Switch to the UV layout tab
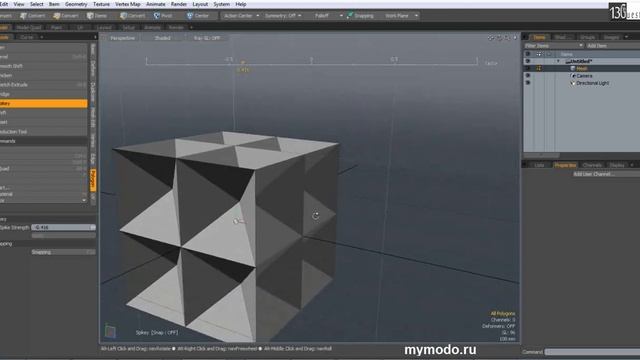Viewport: 640px width, 360px height. coord(80,27)
